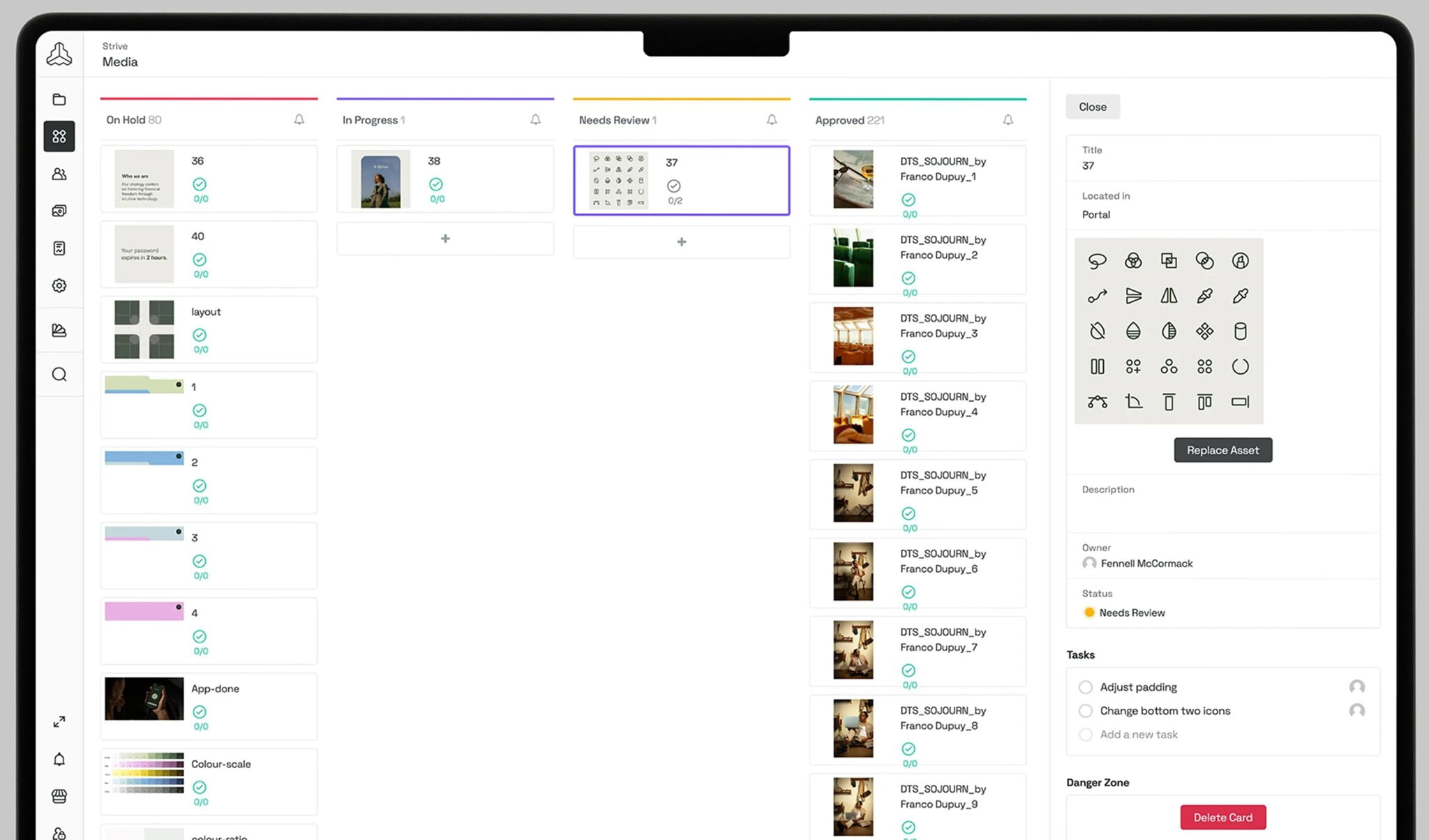This screenshot has height=840, width=1429.
Task: Open the media gallery icon in the sidebar
Action: 59,211
